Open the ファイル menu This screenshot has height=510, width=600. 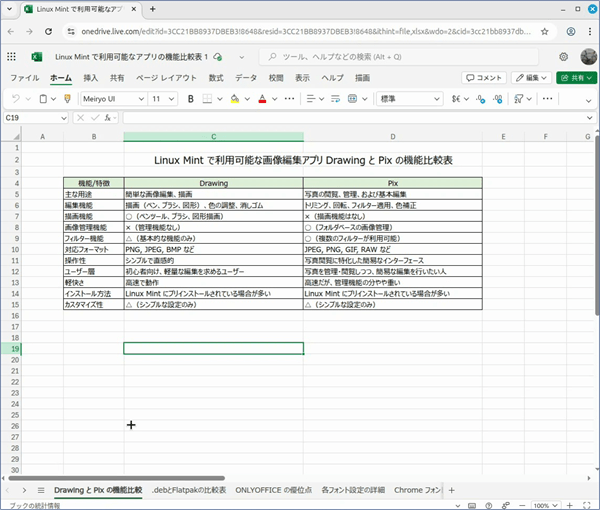click(x=24, y=78)
